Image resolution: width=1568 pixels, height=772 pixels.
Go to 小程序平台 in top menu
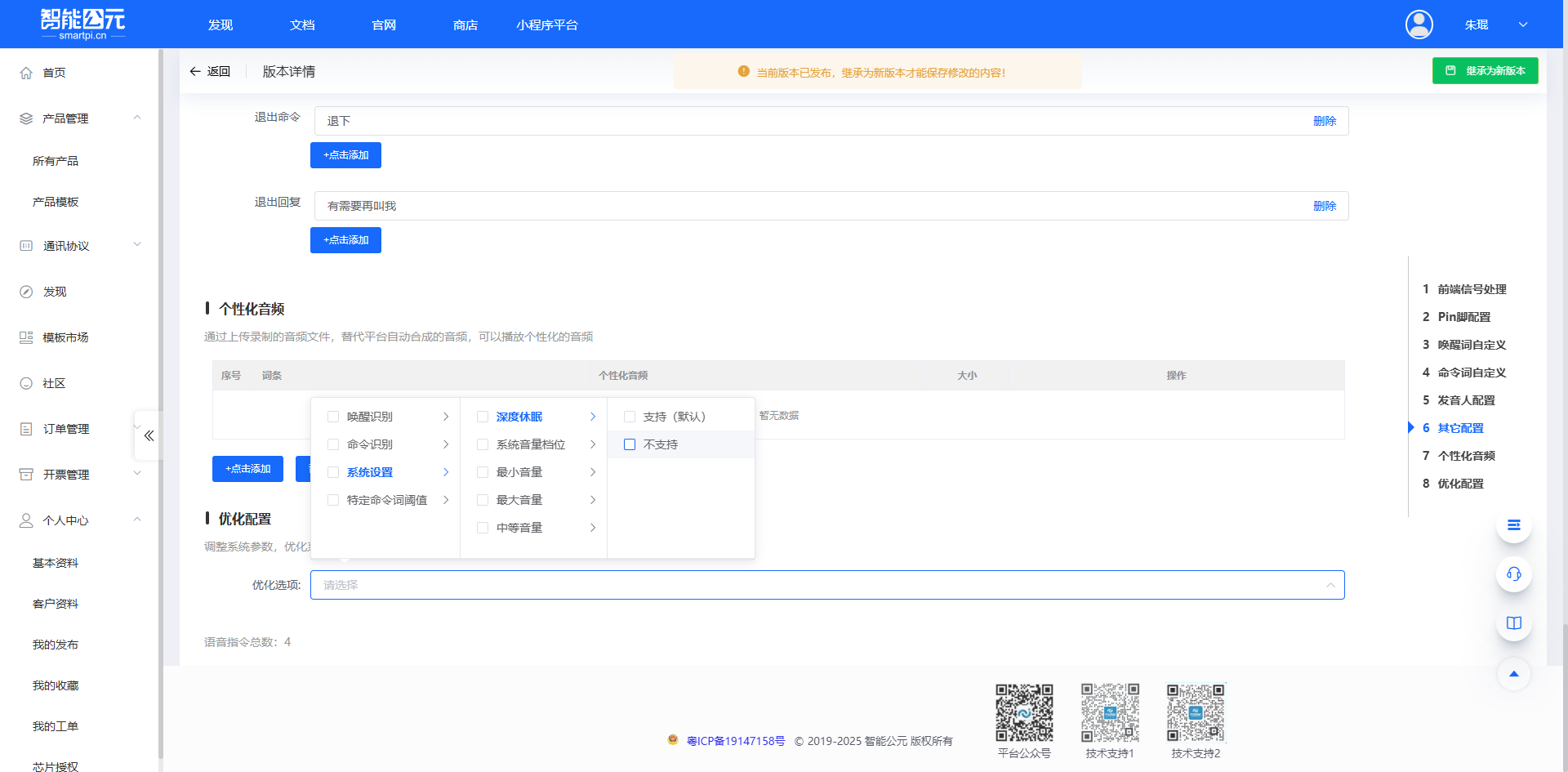coord(546,25)
